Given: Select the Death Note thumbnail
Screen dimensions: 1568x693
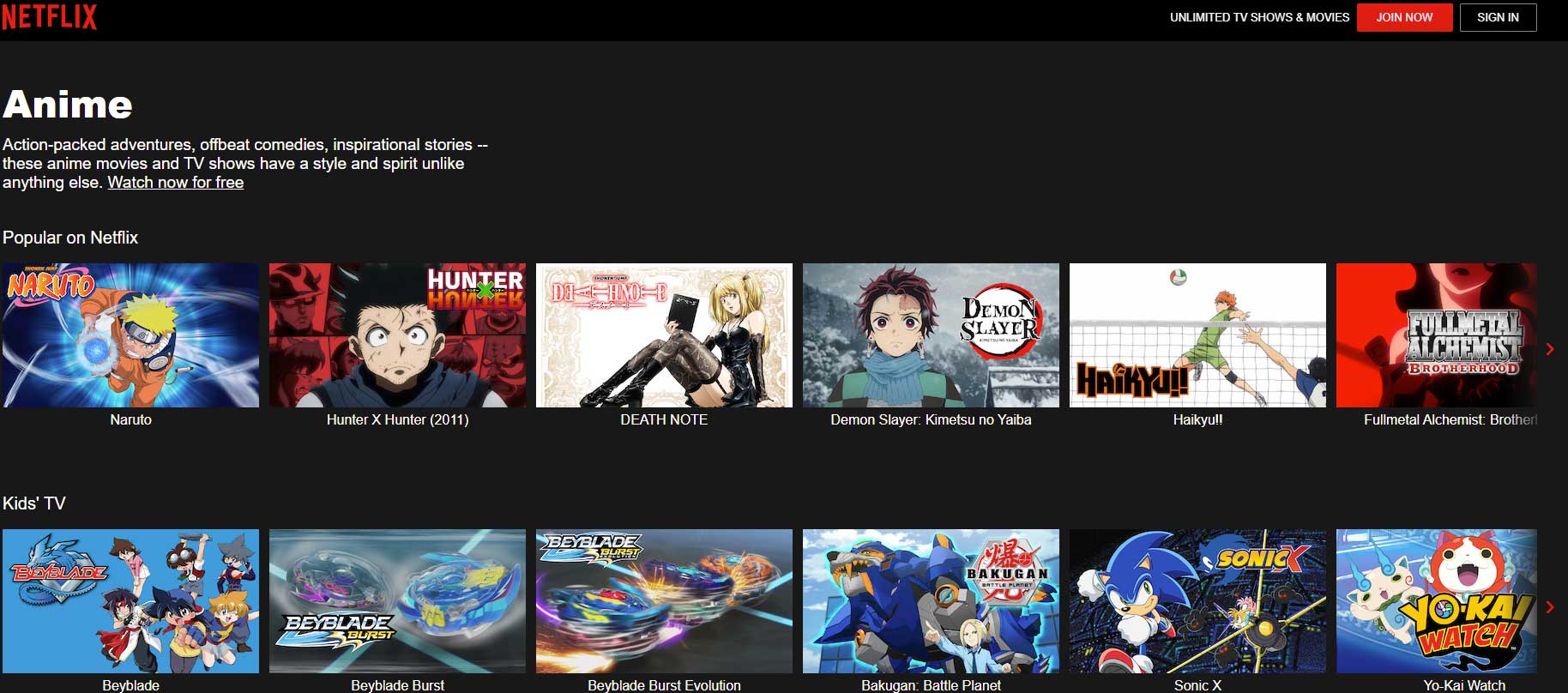Looking at the screenshot, I should pyautogui.click(x=664, y=335).
